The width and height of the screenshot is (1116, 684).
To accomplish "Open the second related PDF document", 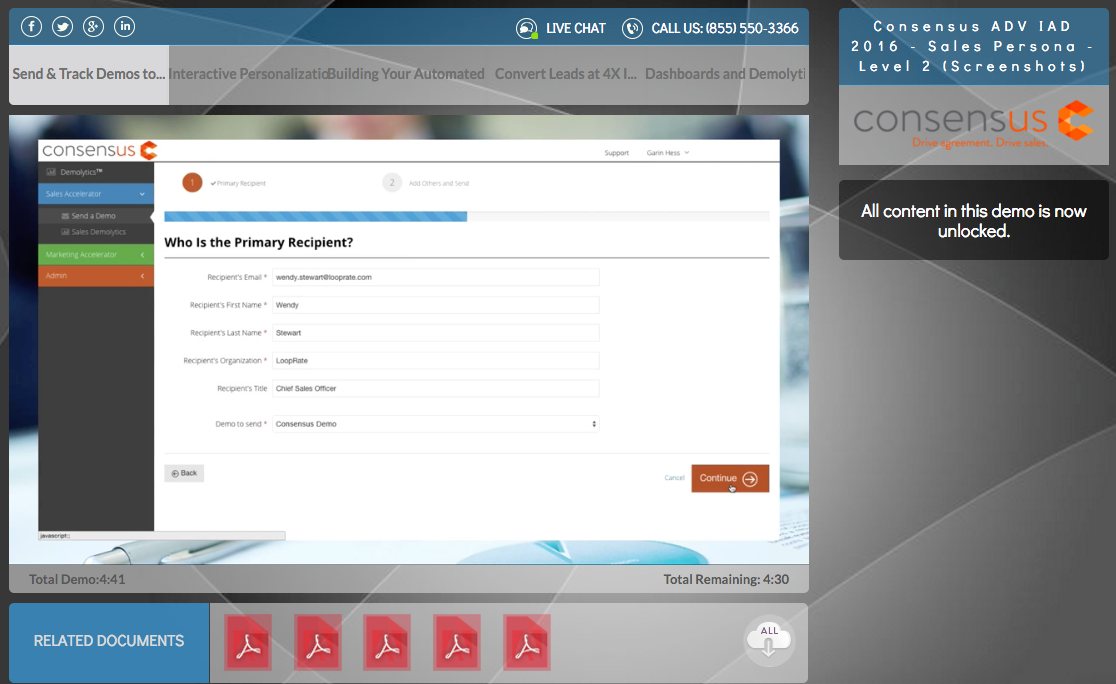I will click(317, 643).
